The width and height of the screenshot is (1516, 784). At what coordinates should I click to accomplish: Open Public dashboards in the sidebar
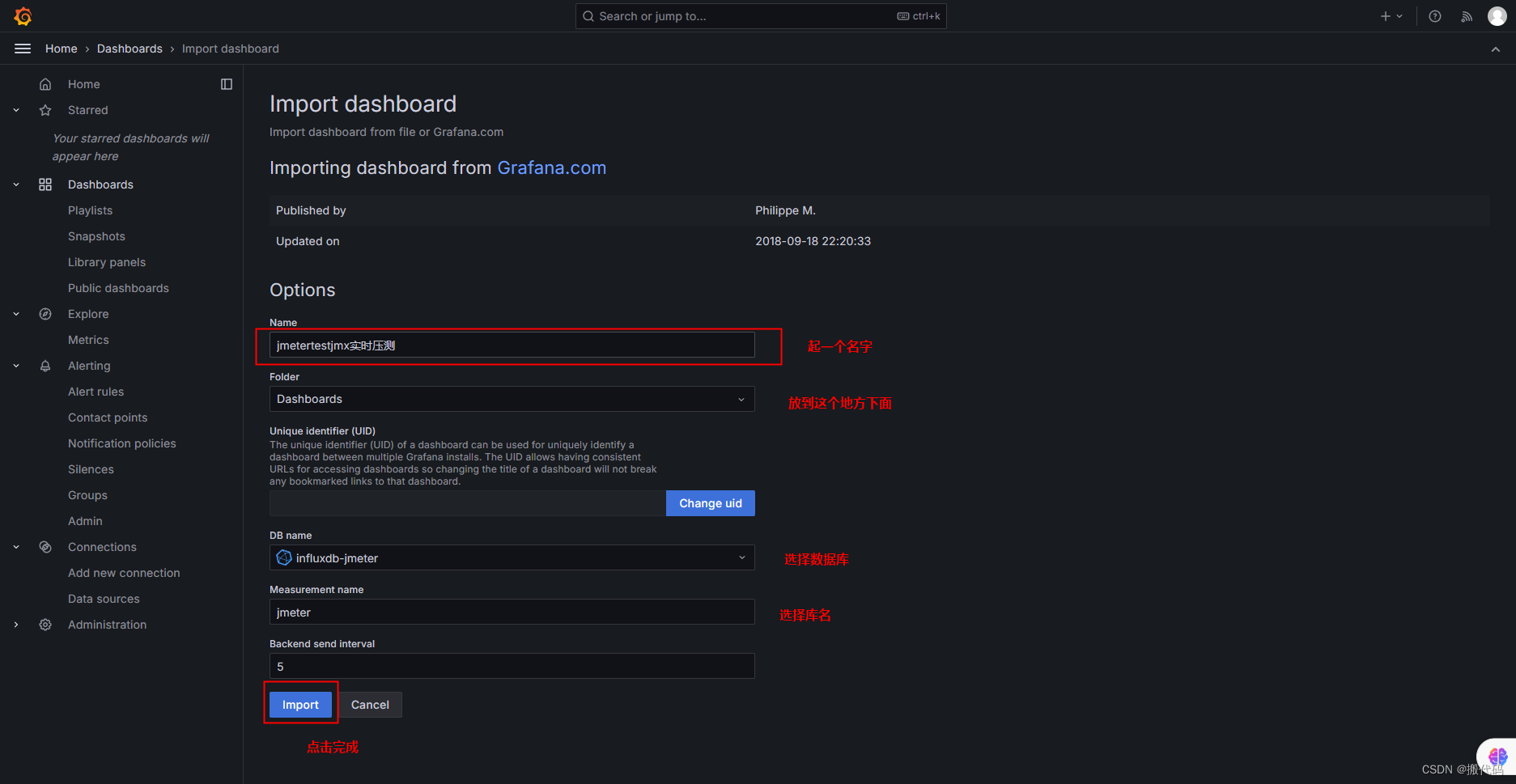(x=118, y=288)
